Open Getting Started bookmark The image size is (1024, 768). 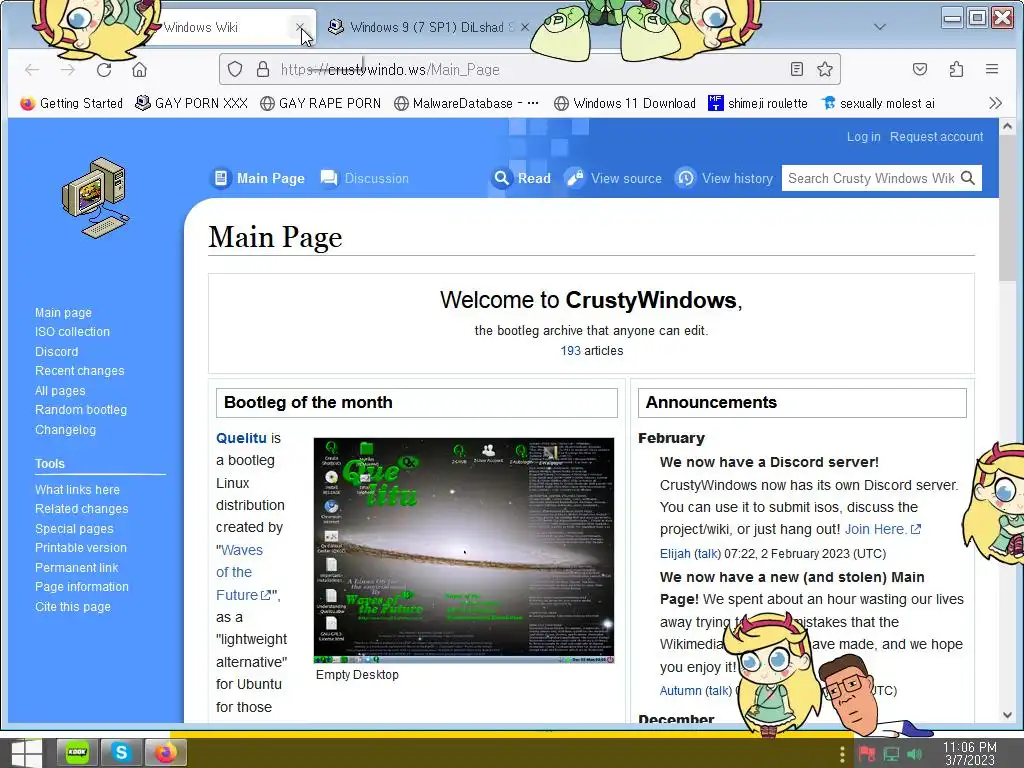click(72, 103)
